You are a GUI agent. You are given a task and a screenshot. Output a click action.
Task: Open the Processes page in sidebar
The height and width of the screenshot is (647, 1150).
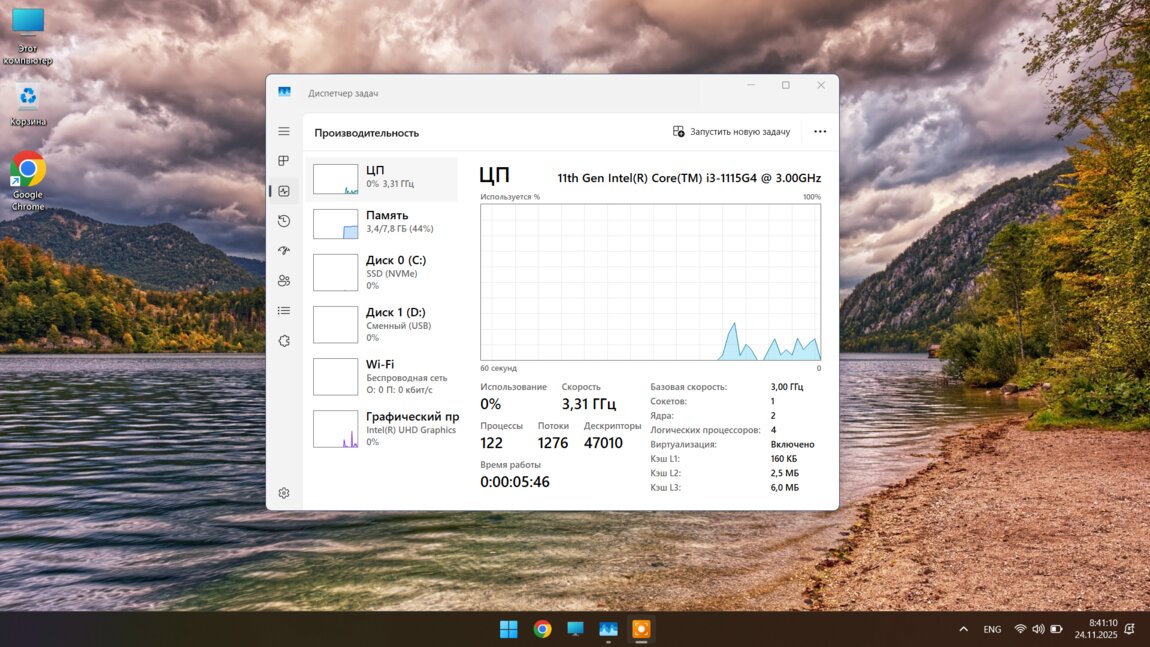(284, 161)
